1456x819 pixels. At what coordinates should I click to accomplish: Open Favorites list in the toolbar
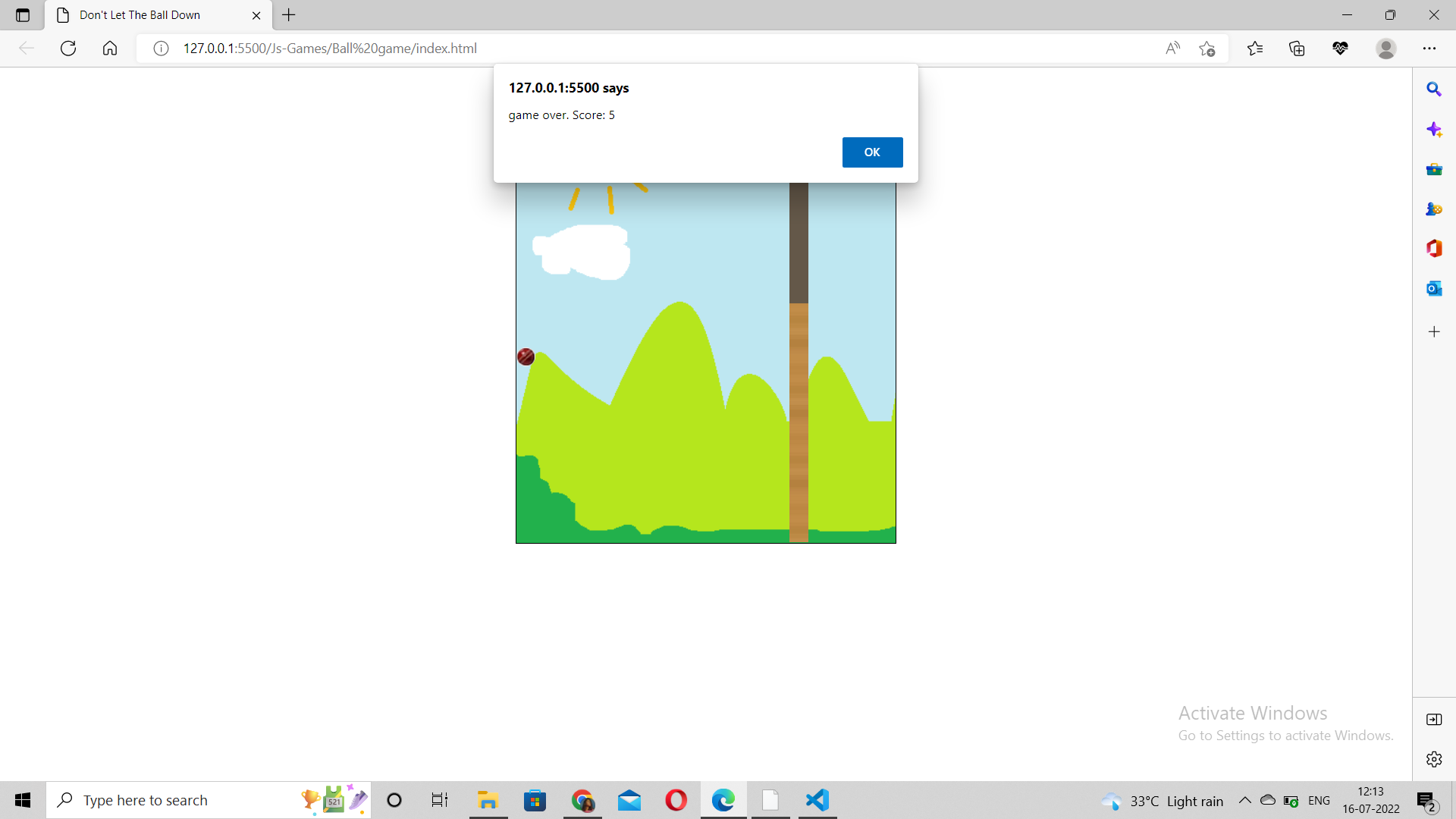[1255, 48]
